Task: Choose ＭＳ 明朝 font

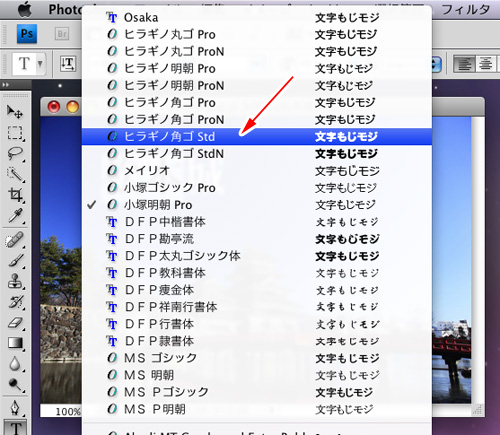Action: [257, 375]
